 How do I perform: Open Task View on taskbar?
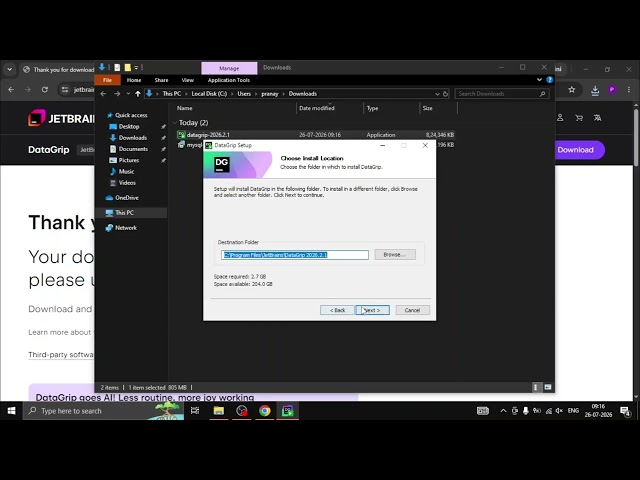(x=195, y=411)
